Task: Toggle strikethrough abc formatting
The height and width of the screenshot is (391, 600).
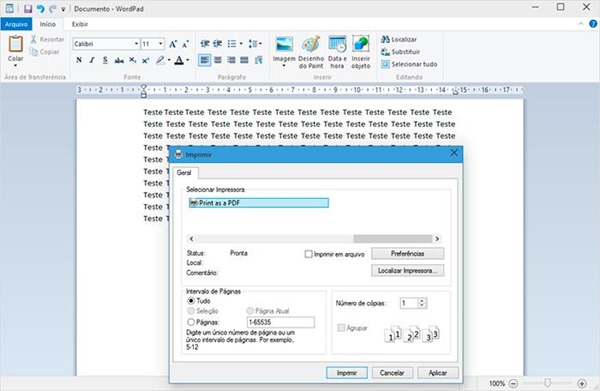Action: [x=119, y=60]
